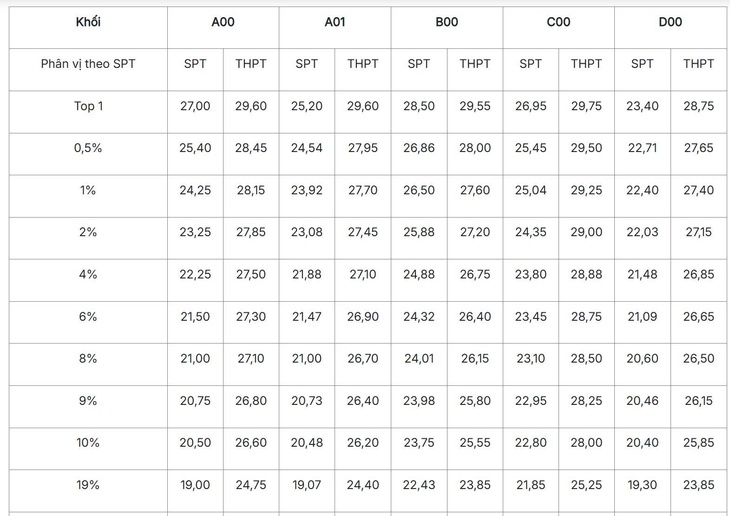730x516 pixels.
Task: Select the A01 column header
Action: (335, 27)
